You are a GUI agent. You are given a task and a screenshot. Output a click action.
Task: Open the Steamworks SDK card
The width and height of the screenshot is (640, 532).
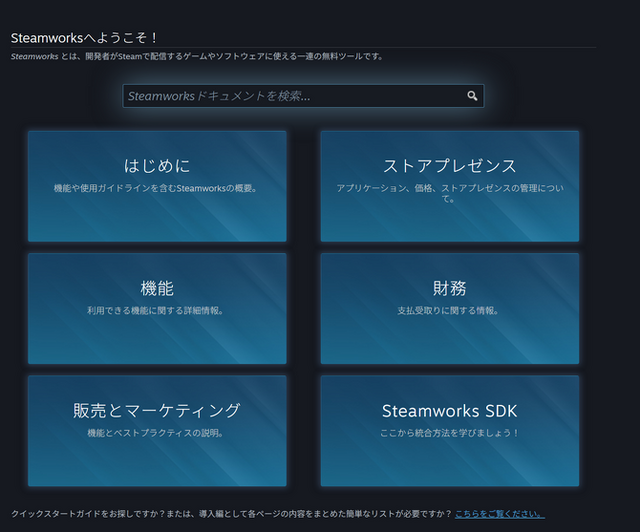tap(450, 431)
